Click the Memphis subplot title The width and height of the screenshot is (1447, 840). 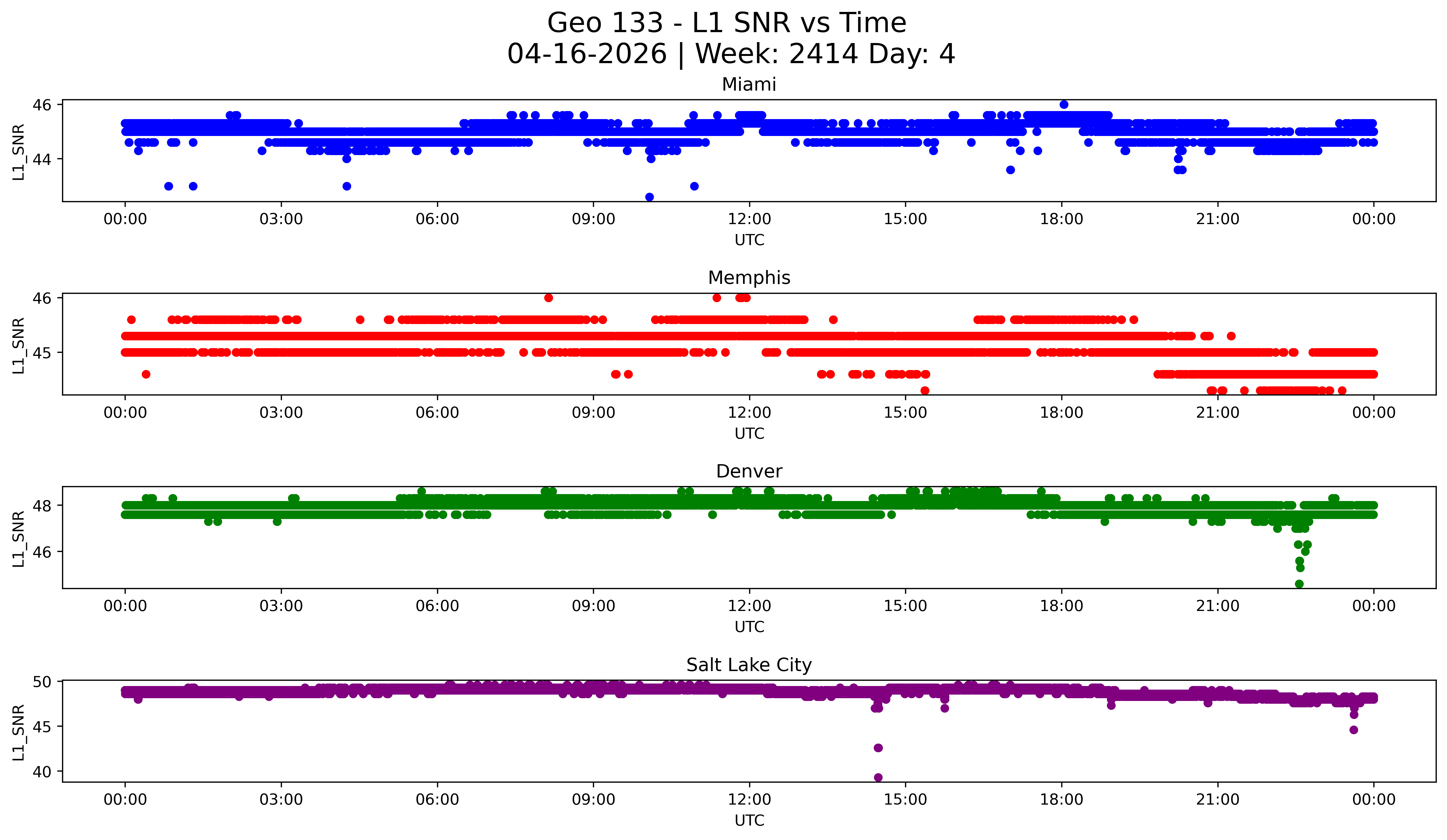click(749, 278)
